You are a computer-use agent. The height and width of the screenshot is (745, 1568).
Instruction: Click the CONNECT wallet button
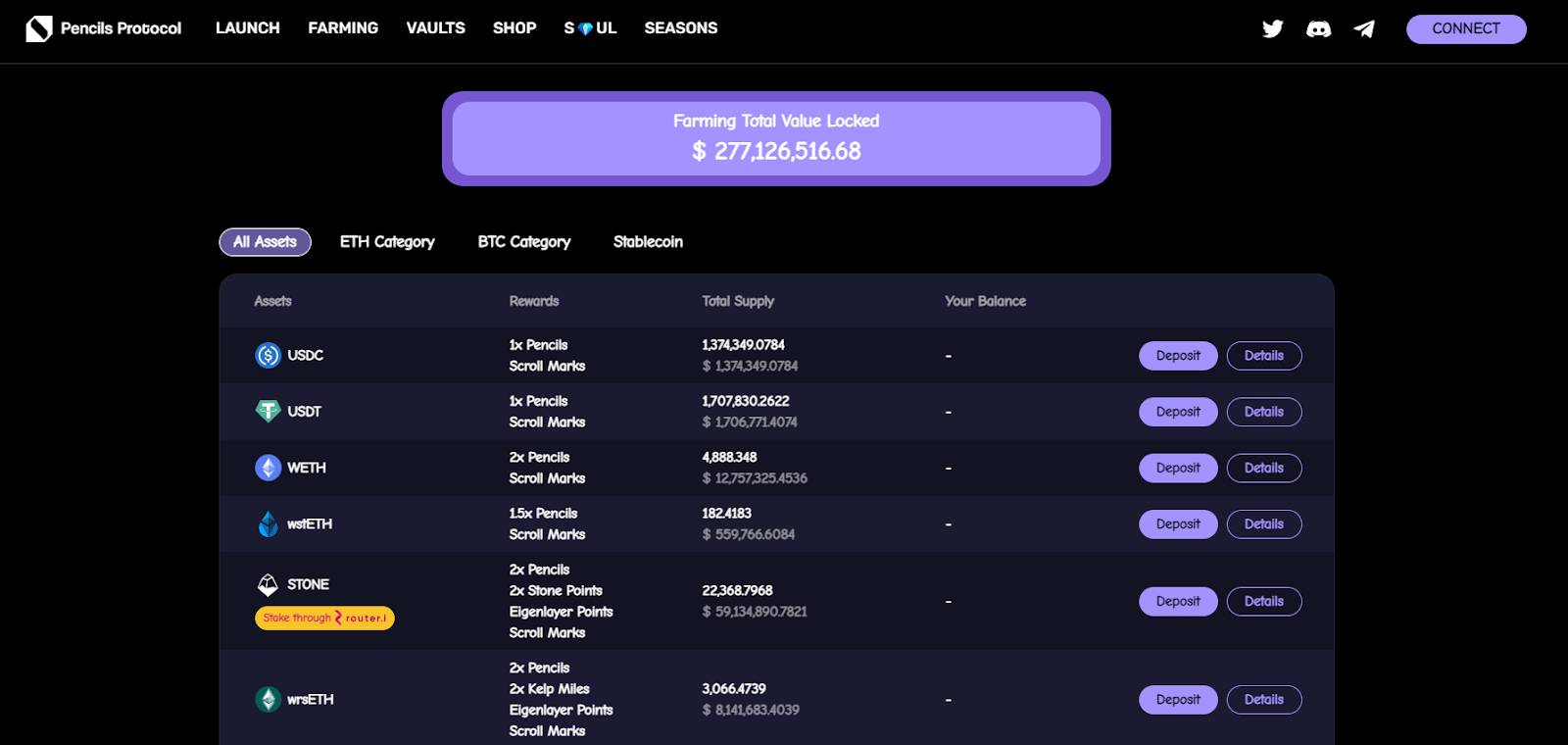click(1466, 29)
